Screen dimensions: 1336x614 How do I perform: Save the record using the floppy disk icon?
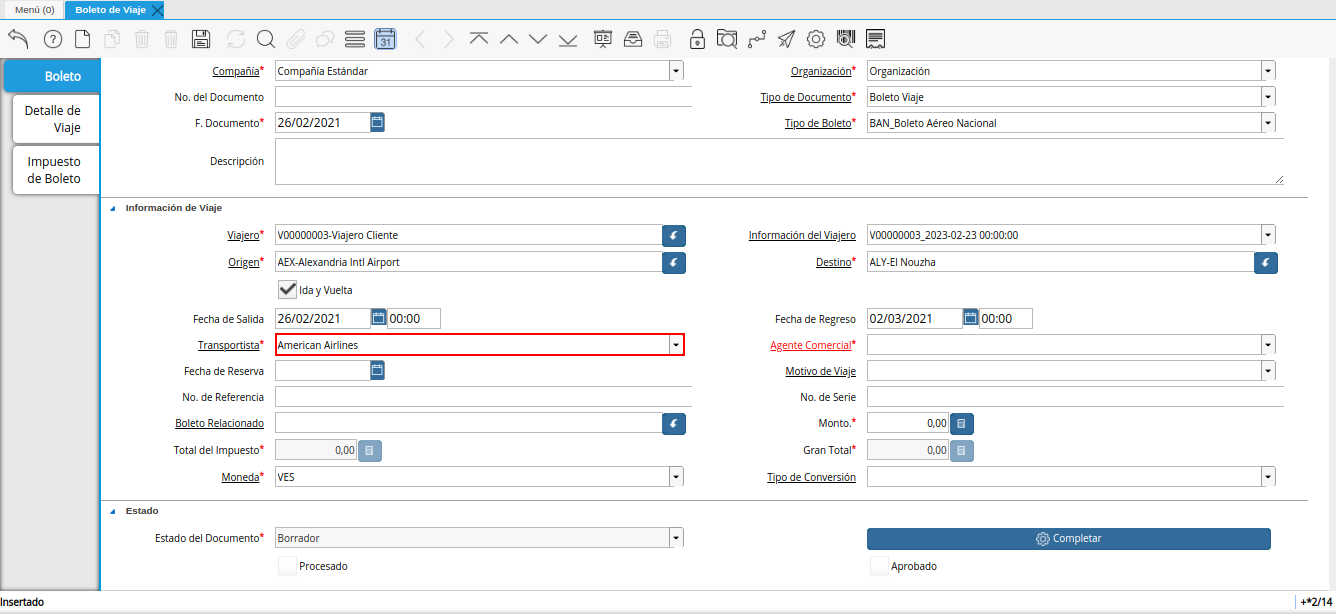200,39
